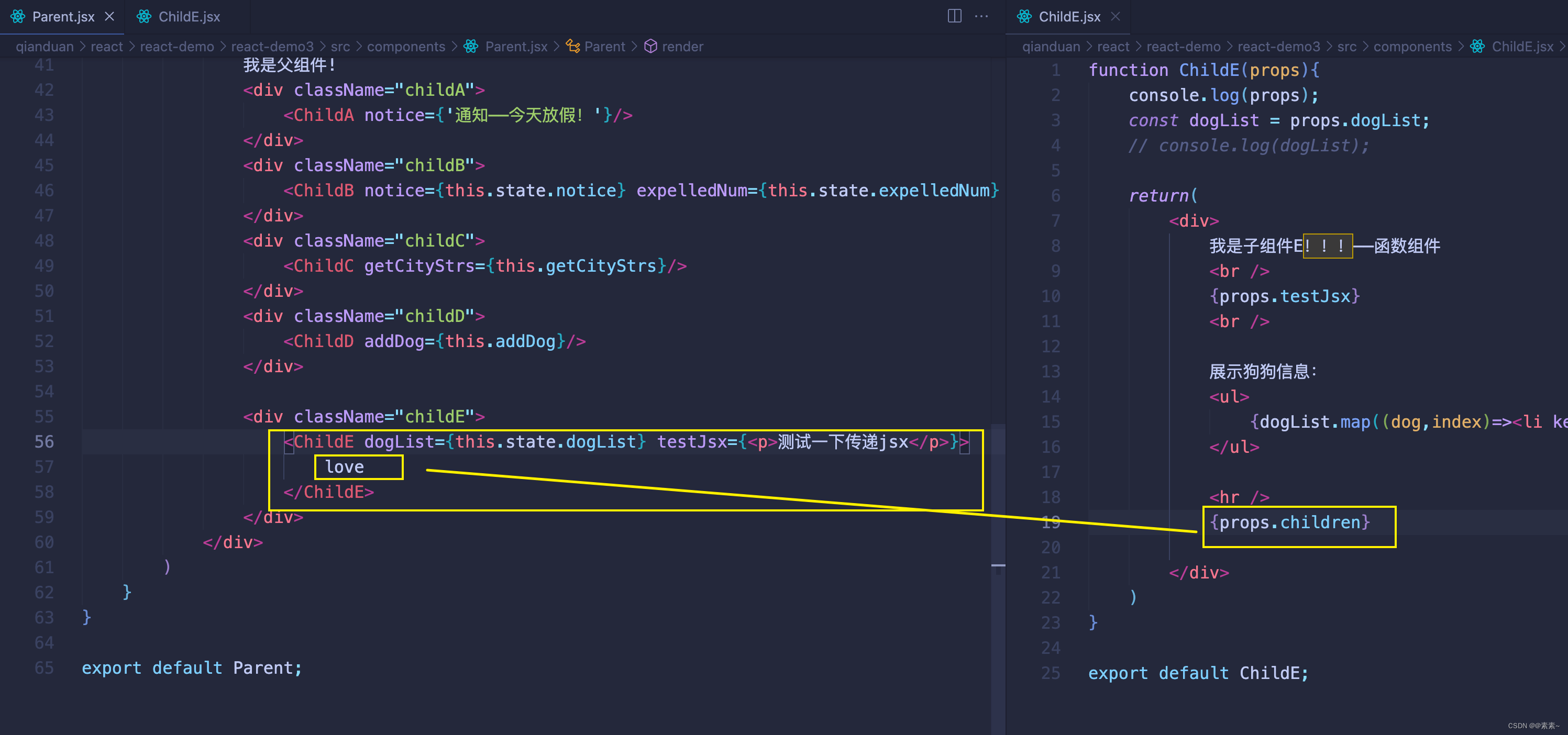Screen dimensions: 1568x735
Task: Click commented console.log(dogList) line
Action: point(1249,146)
